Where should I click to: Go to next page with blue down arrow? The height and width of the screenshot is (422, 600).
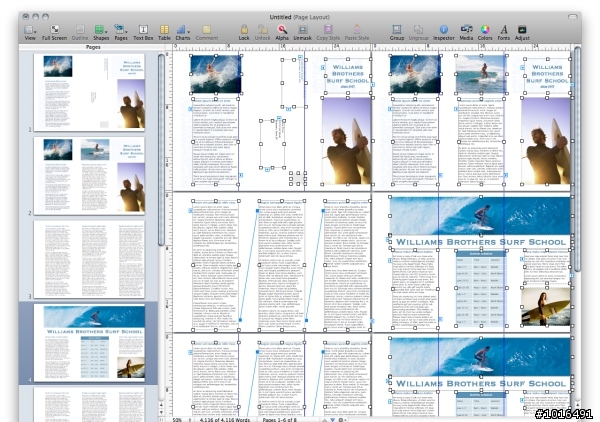[x=333, y=420]
